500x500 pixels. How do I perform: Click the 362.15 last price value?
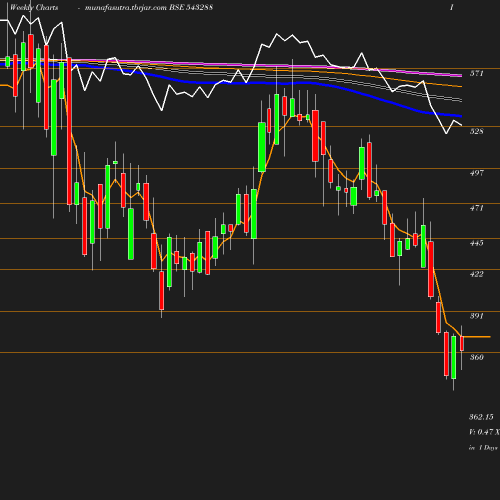(481, 417)
